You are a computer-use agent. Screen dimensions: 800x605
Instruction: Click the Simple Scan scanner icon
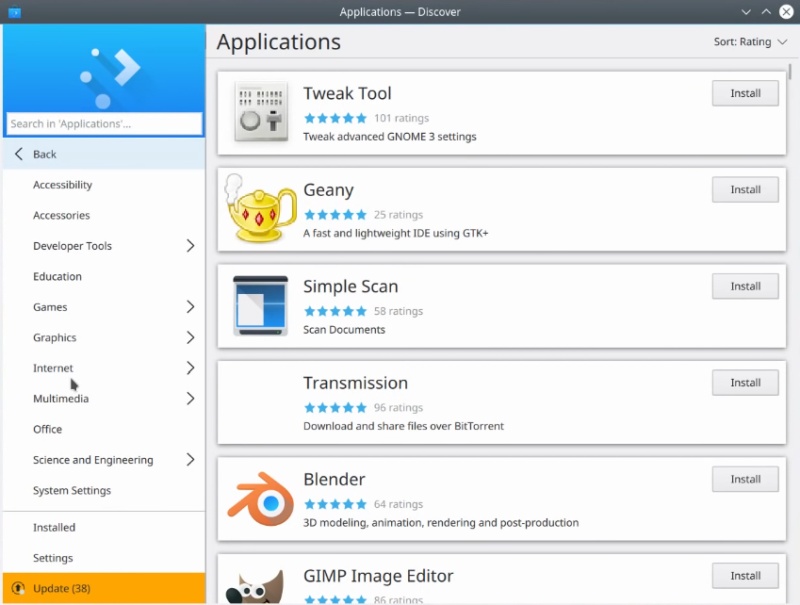point(261,306)
